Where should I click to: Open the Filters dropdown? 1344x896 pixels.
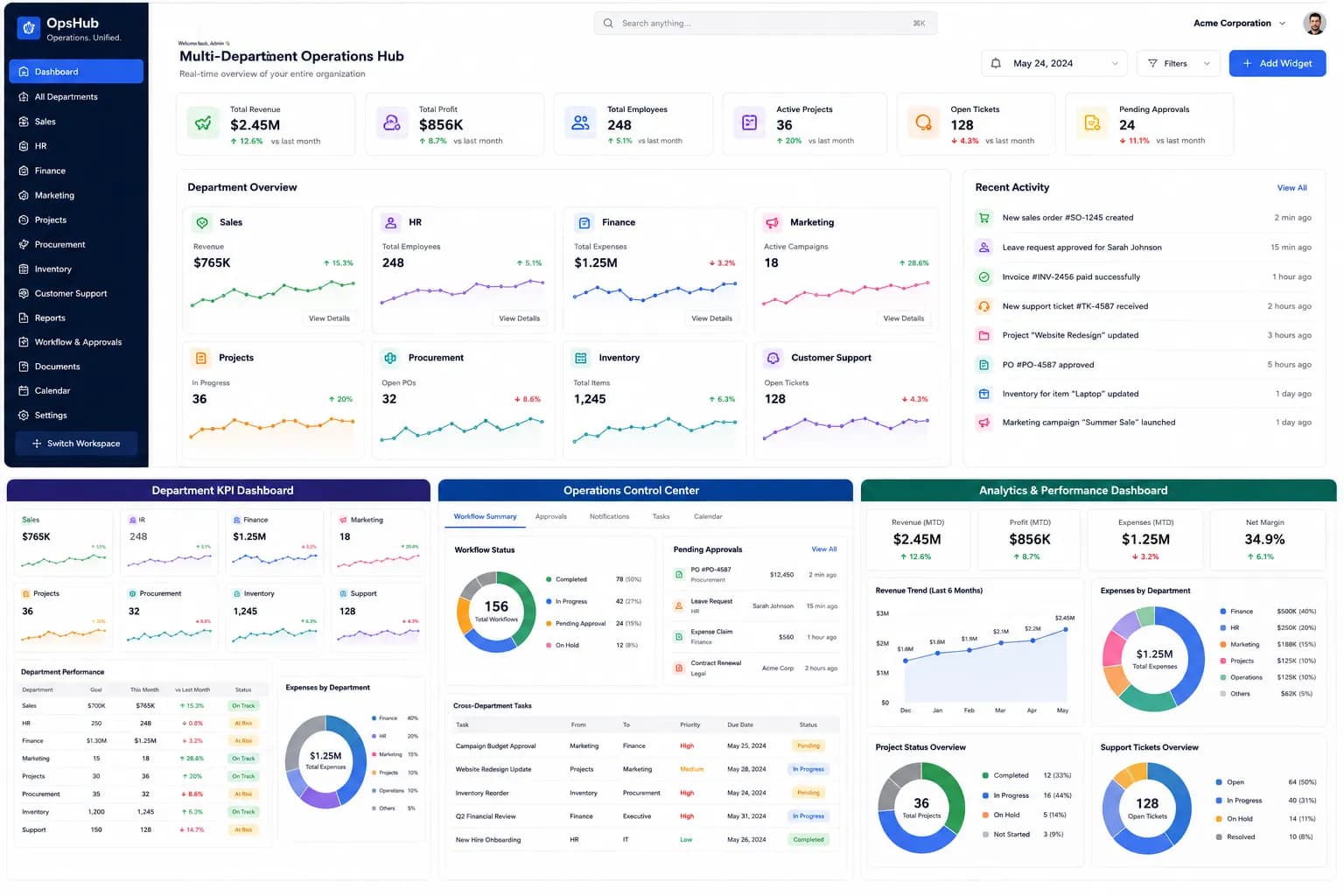(x=1179, y=63)
